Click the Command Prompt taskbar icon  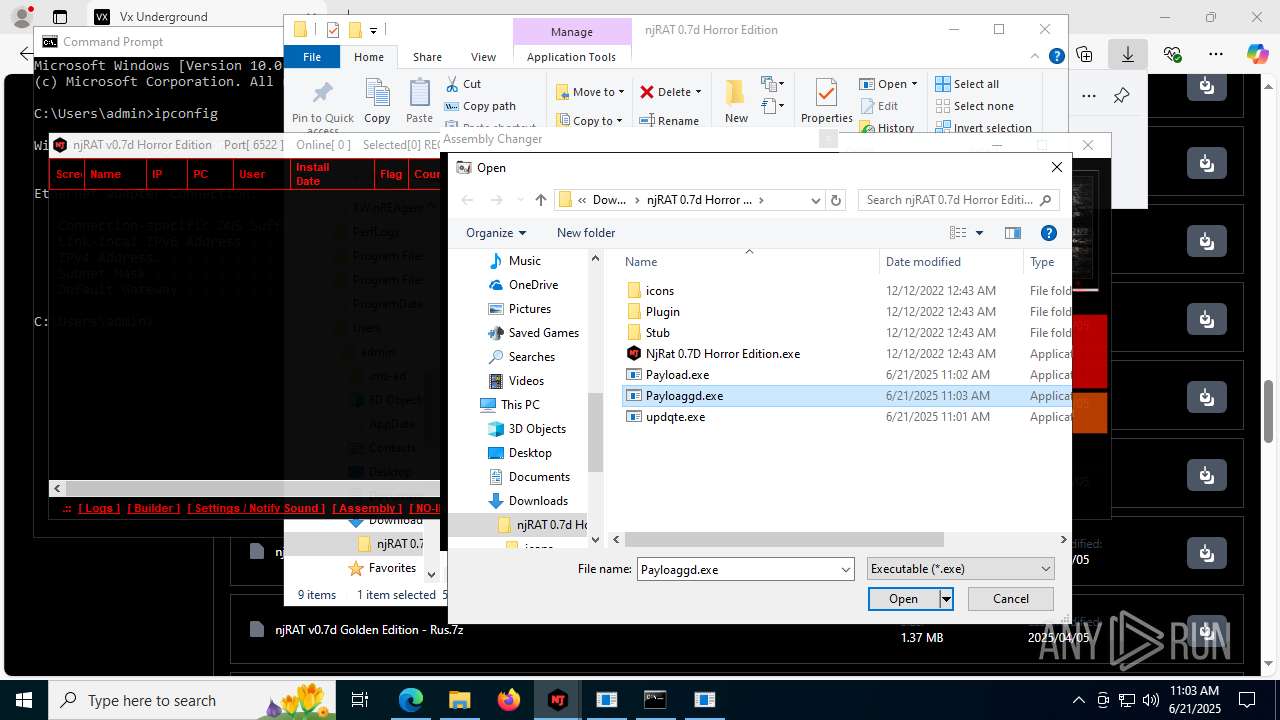coord(655,700)
